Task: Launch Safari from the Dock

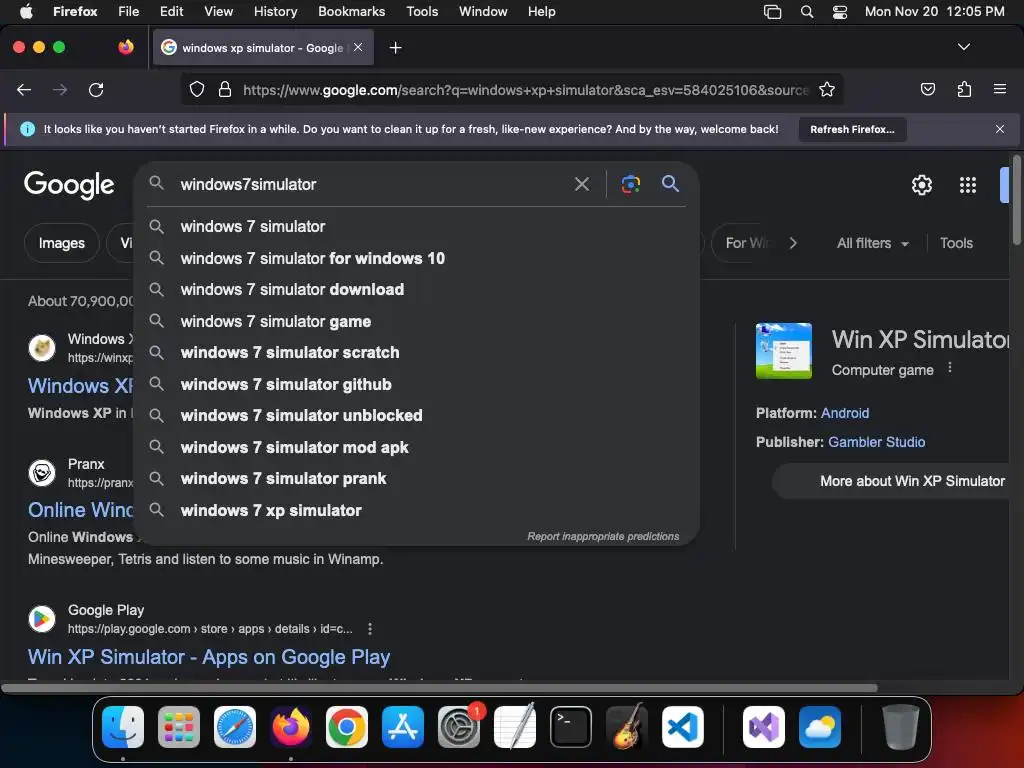Action: pyautogui.click(x=235, y=727)
